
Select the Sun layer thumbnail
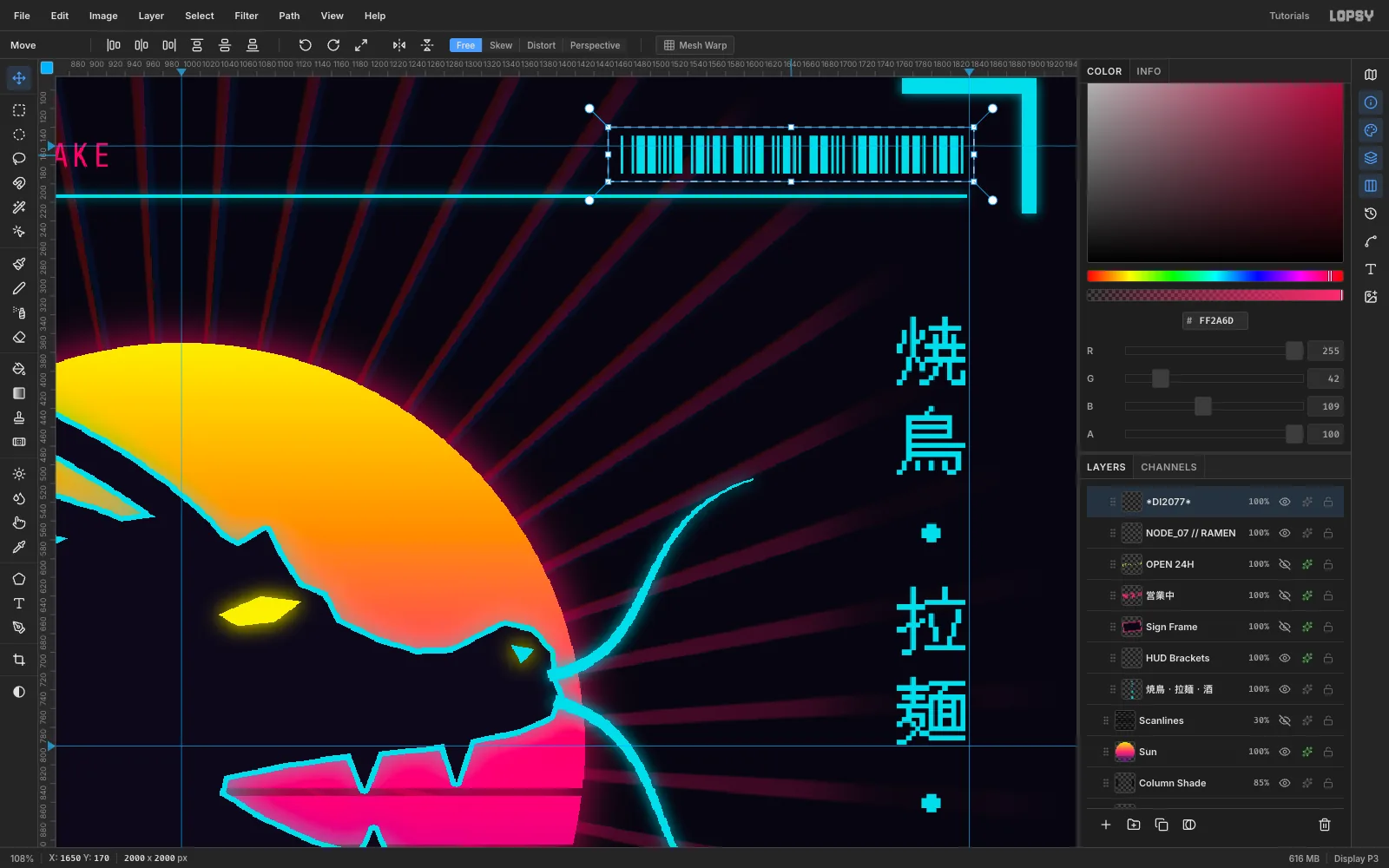pyautogui.click(x=1125, y=752)
